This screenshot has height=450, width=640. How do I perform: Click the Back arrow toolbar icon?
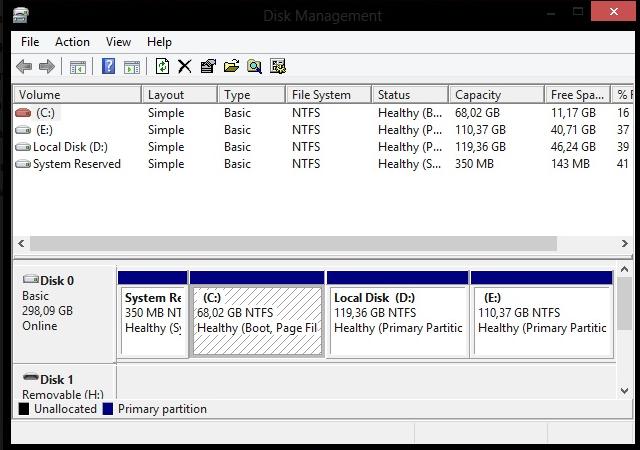point(24,66)
